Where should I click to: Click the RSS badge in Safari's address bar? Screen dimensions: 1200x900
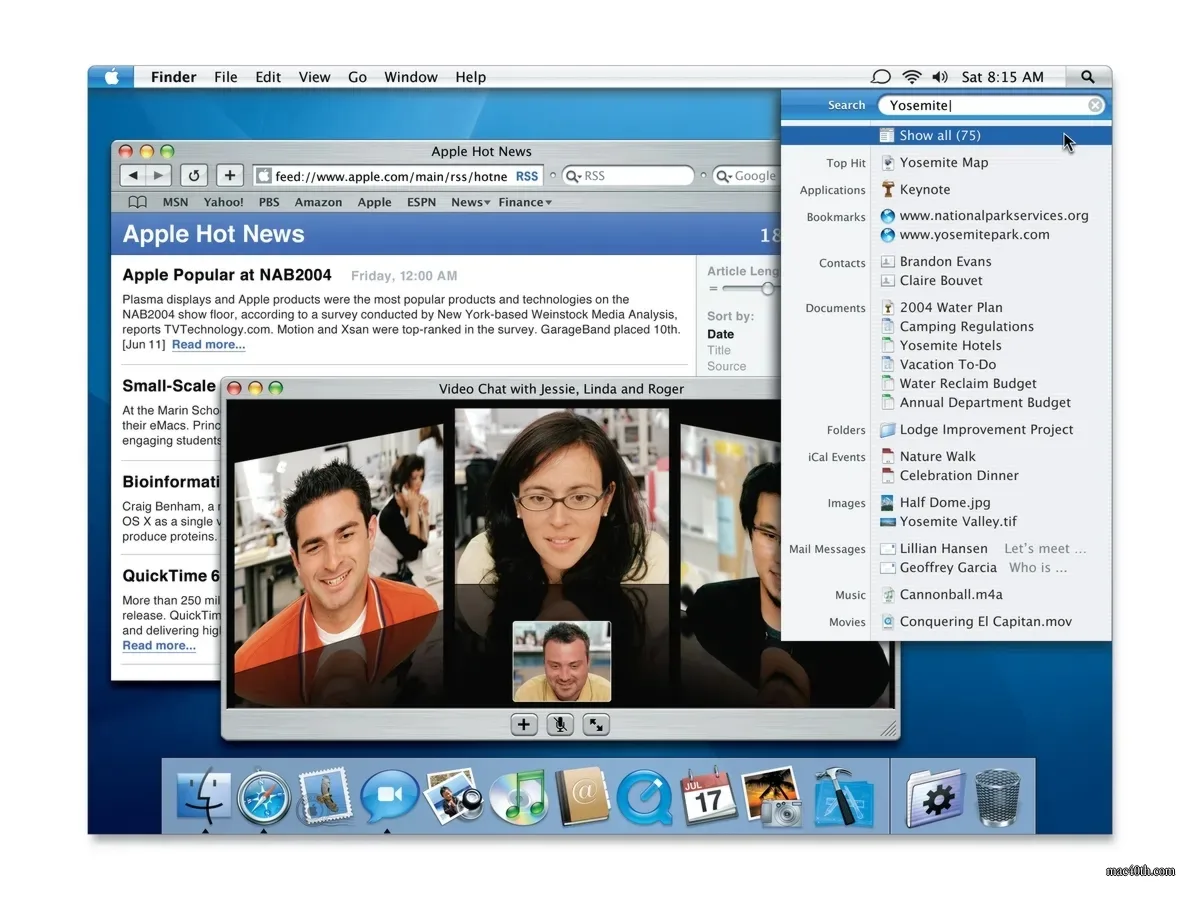tap(527, 175)
